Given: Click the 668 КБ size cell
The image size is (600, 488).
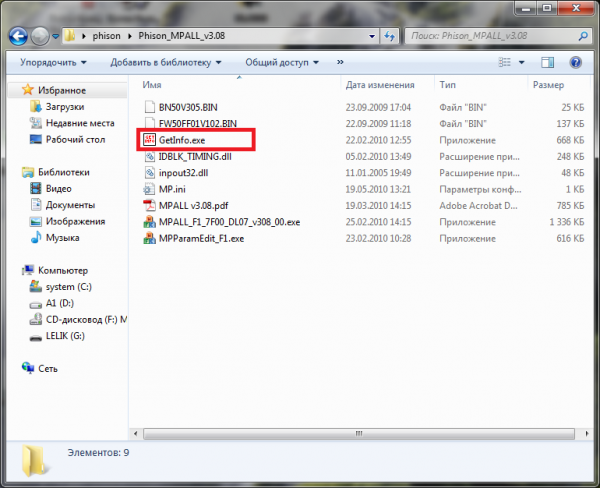Looking at the screenshot, I should 570,140.
